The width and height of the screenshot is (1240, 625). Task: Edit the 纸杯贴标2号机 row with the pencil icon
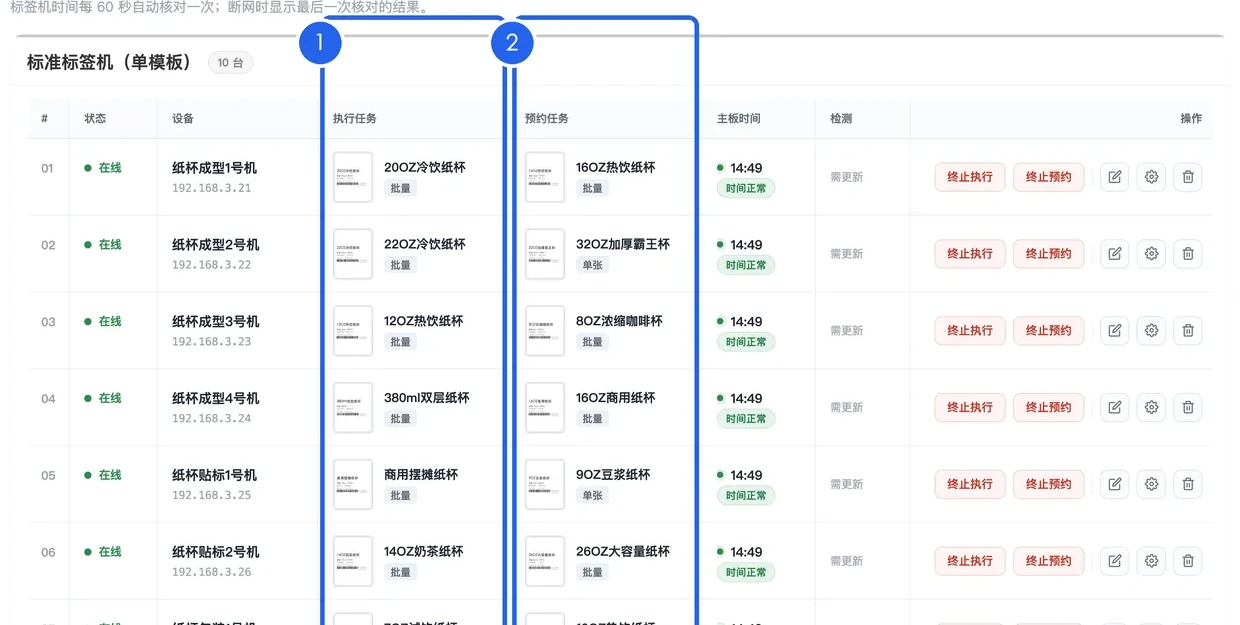(x=1115, y=561)
